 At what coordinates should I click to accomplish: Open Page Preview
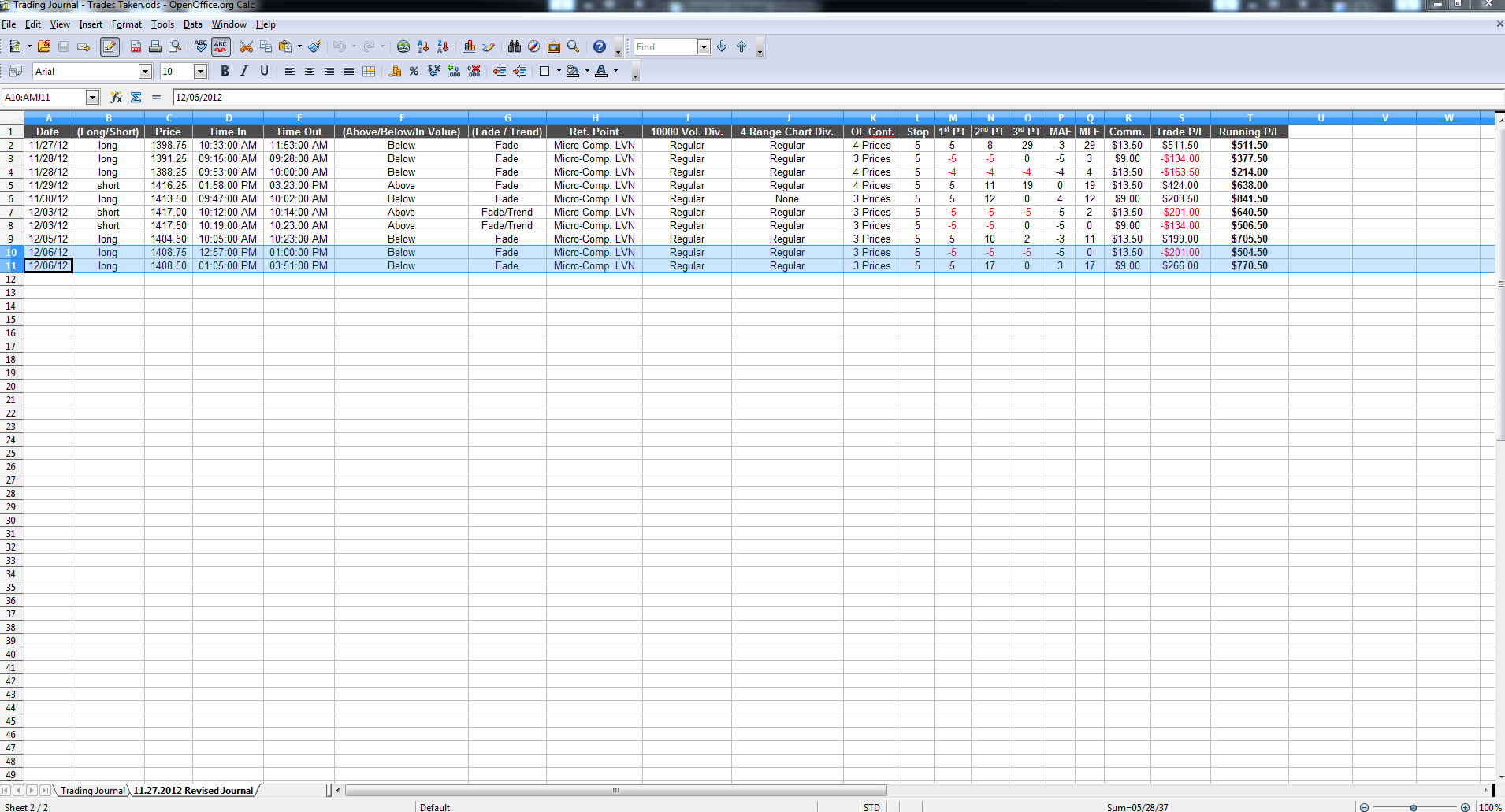175,47
